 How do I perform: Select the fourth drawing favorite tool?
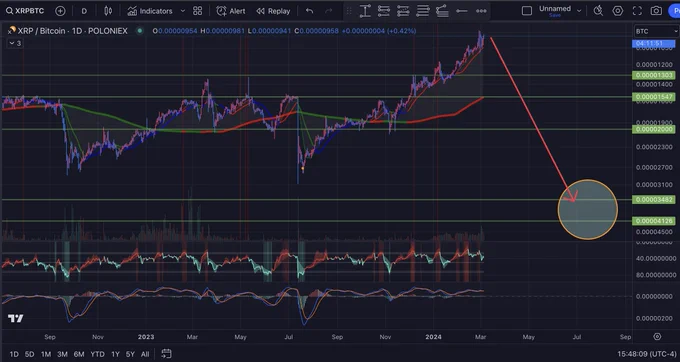click(423, 11)
